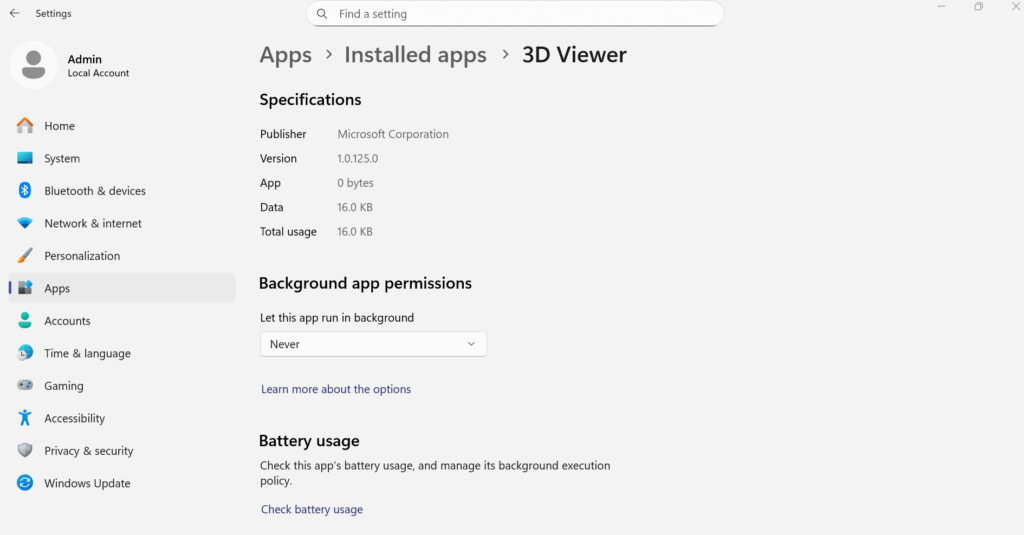This screenshot has width=1024, height=535.
Task: Click the Specifications heading
Action: [310, 99]
